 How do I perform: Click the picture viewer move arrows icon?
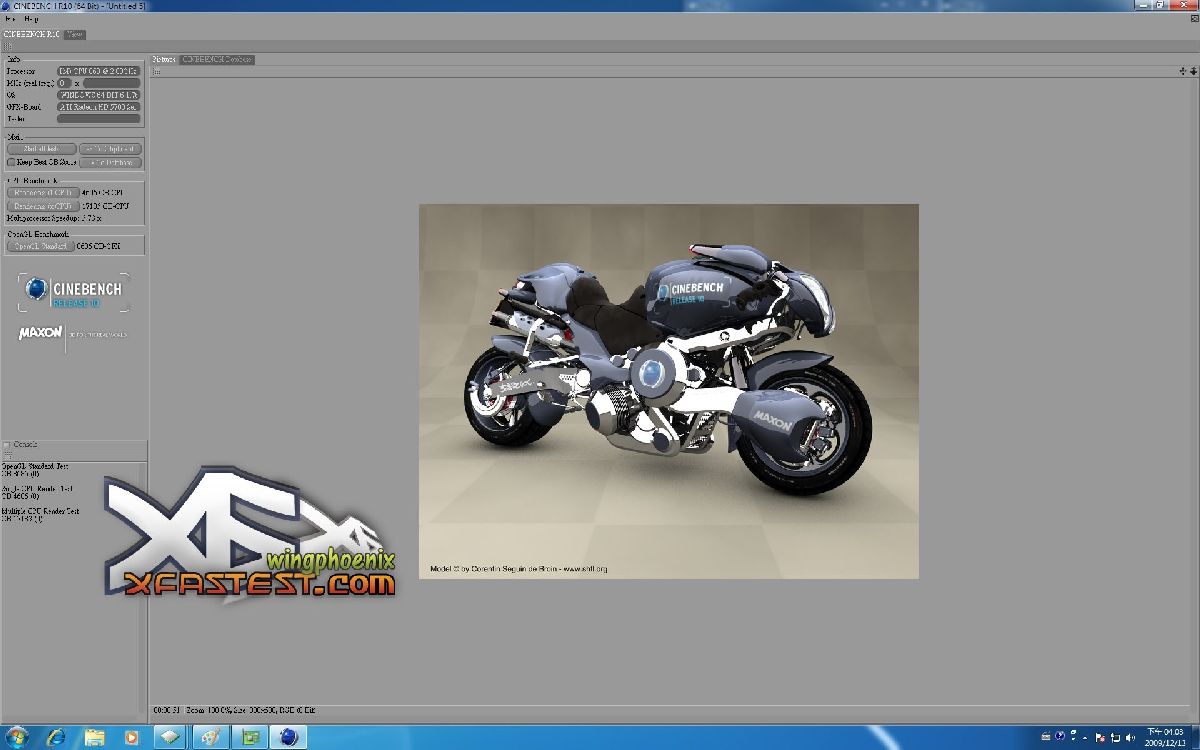1182,71
